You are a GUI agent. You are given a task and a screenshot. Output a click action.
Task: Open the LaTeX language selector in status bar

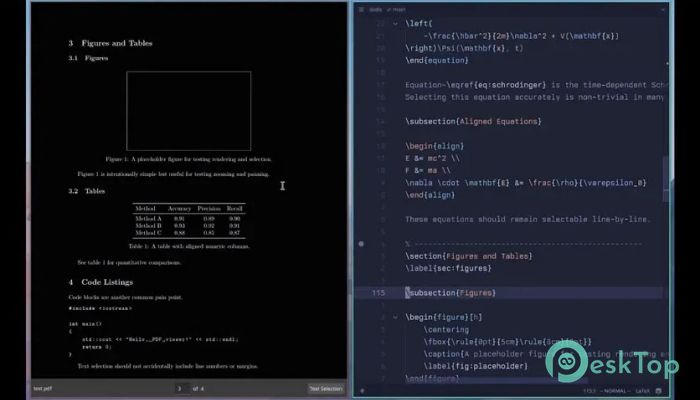coord(642,391)
